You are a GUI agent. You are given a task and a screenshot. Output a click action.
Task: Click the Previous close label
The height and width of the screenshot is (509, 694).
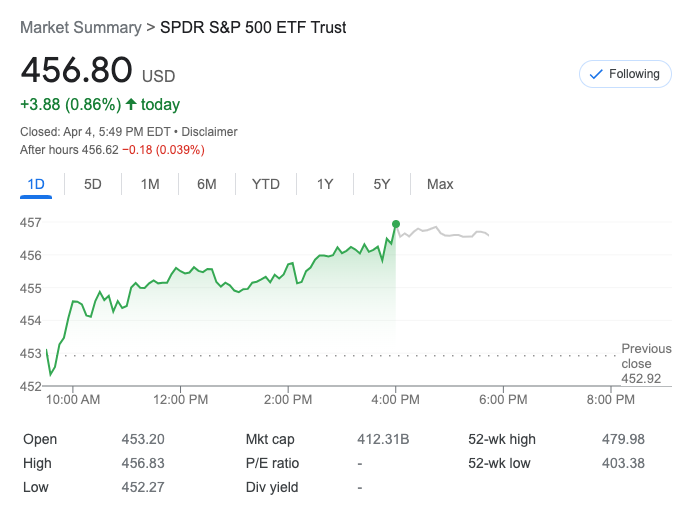[x=645, y=364]
